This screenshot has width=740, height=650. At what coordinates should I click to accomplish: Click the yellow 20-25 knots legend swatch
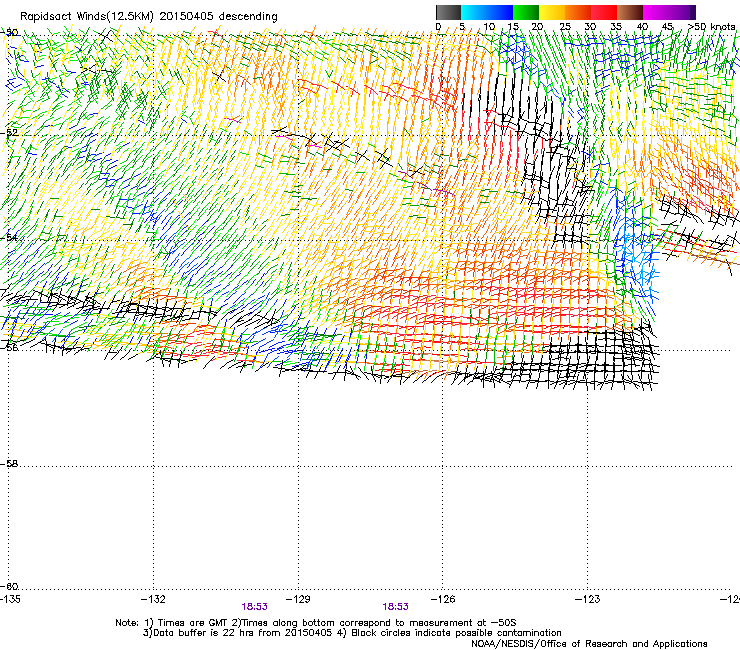point(552,12)
